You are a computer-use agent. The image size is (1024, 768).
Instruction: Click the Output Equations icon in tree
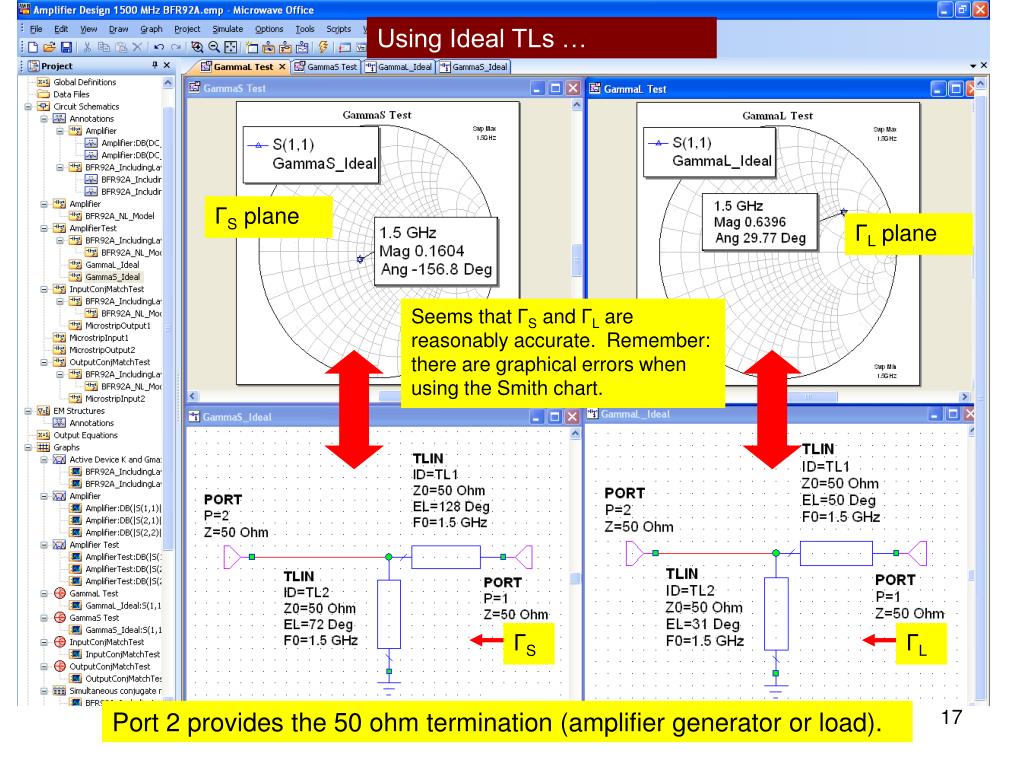click(44, 435)
